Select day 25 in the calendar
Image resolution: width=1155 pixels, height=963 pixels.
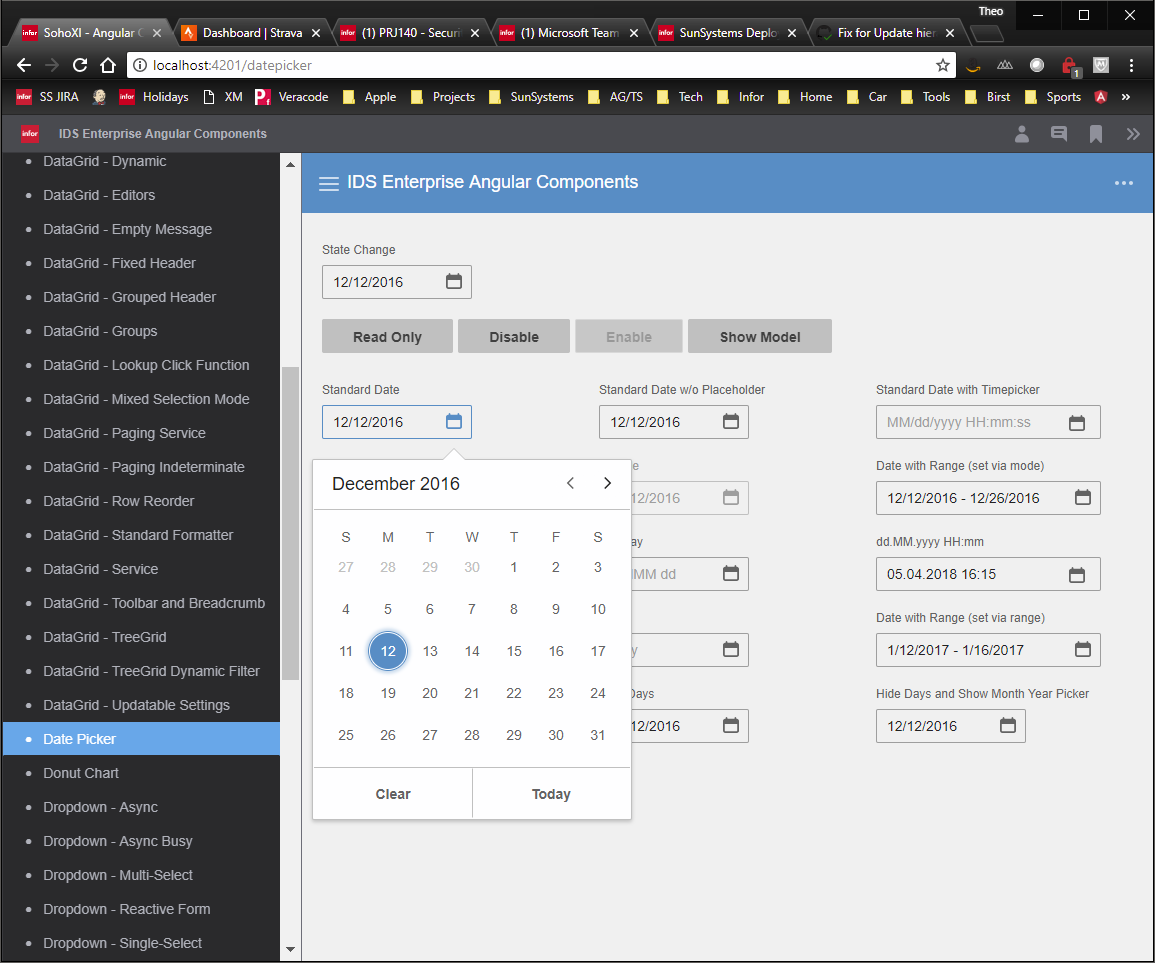[x=345, y=735]
